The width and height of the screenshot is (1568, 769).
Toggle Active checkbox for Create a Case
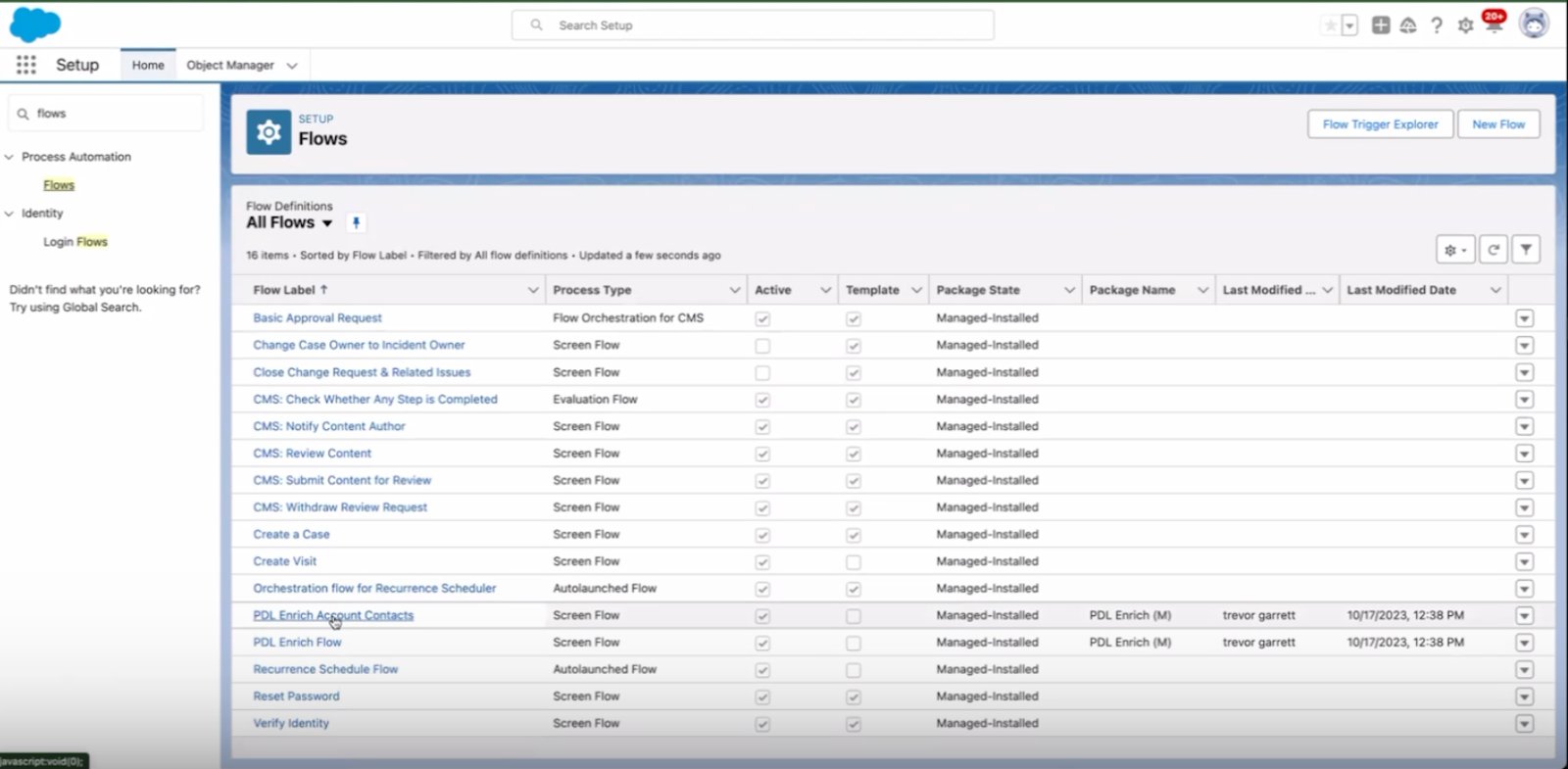click(x=762, y=536)
